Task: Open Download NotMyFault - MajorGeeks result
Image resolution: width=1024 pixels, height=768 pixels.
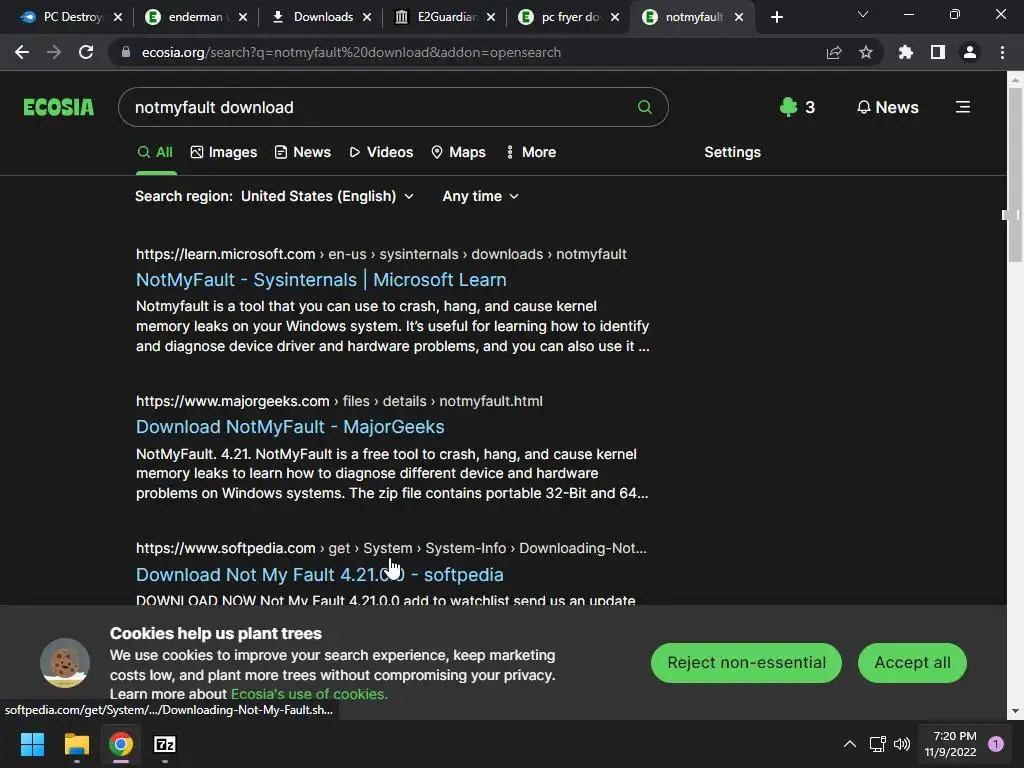Action: (x=290, y=426)
